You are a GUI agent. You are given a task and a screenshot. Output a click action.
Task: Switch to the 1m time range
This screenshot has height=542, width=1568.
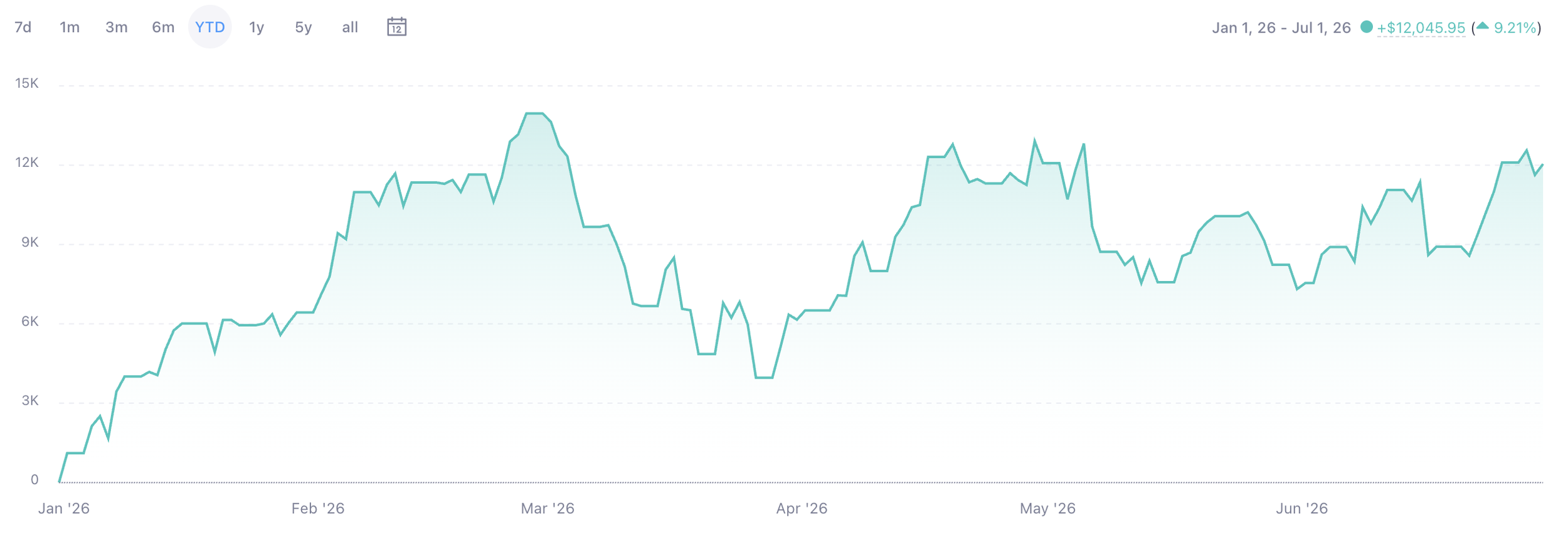70,27
